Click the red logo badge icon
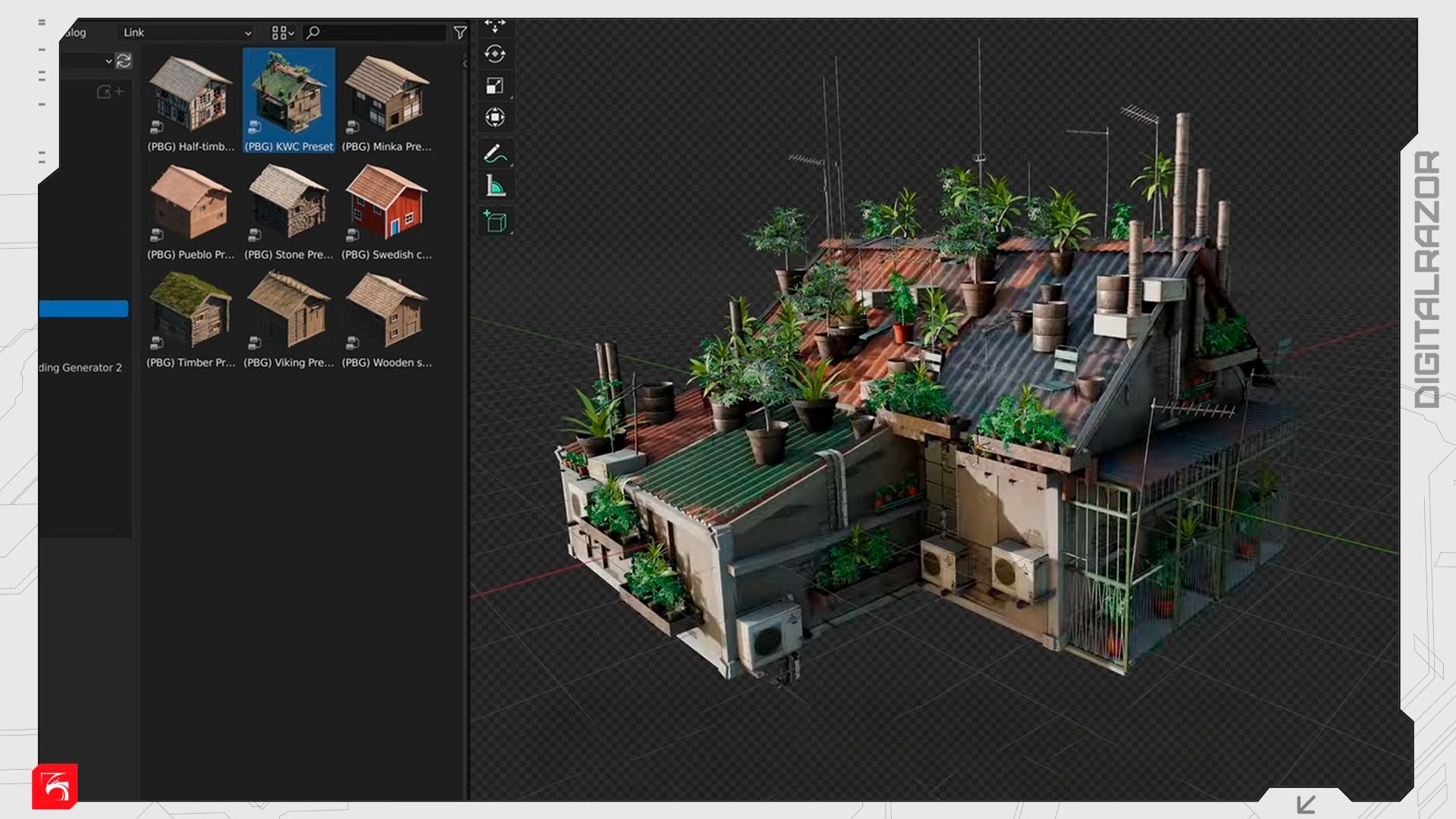 click(x=55, y=786)
